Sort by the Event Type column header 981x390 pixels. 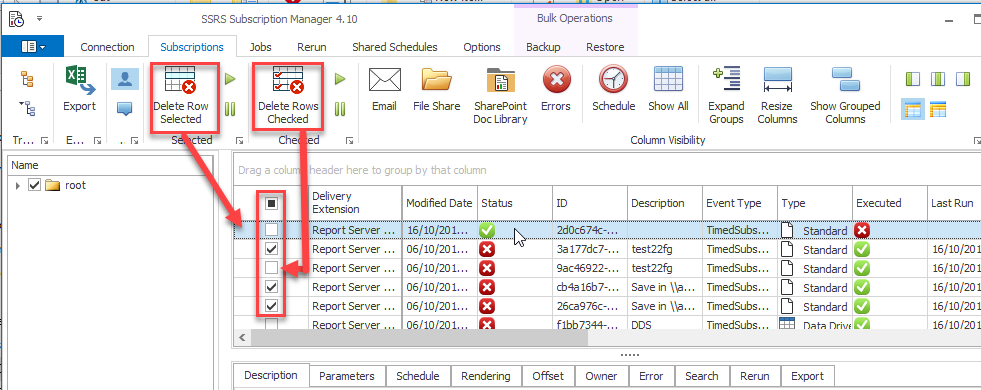pyautogui.click(x=740, y=203)
